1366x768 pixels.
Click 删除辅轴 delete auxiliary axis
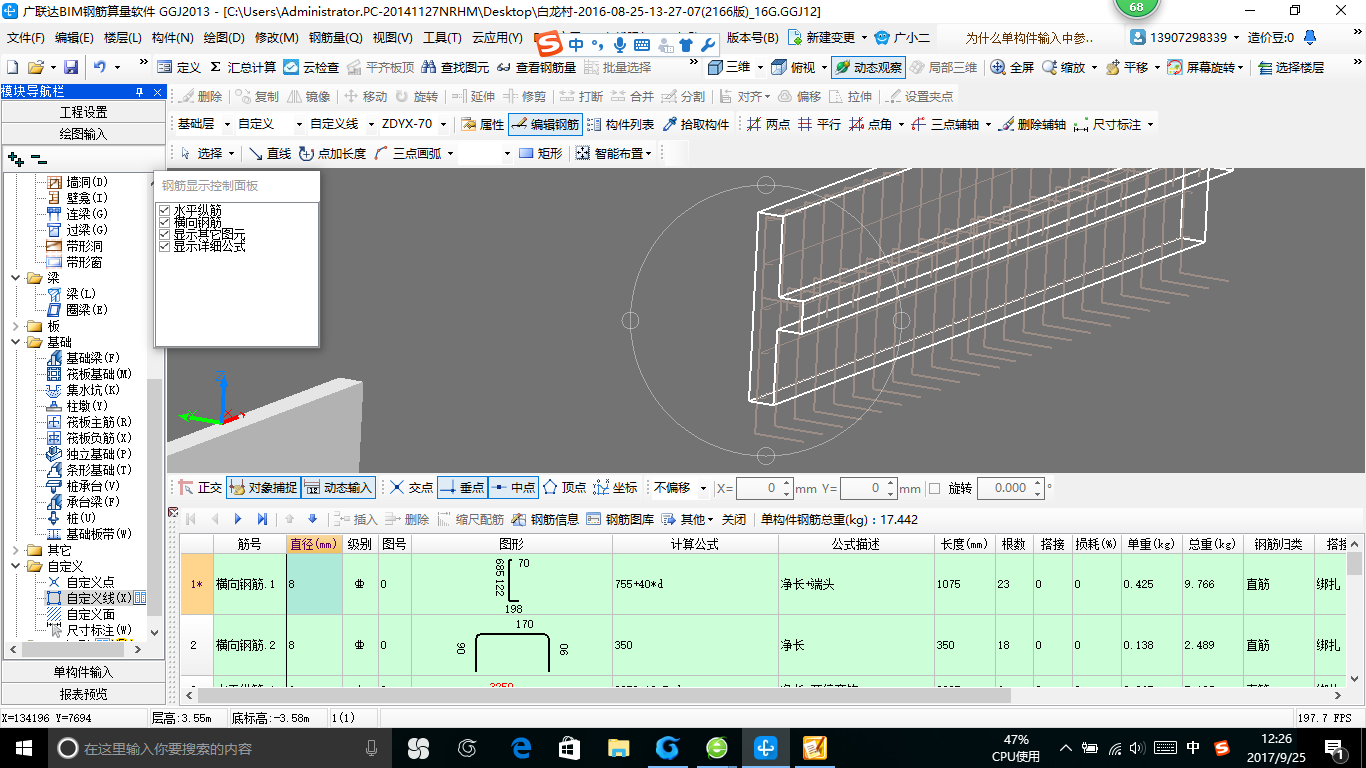point(1032,125)
